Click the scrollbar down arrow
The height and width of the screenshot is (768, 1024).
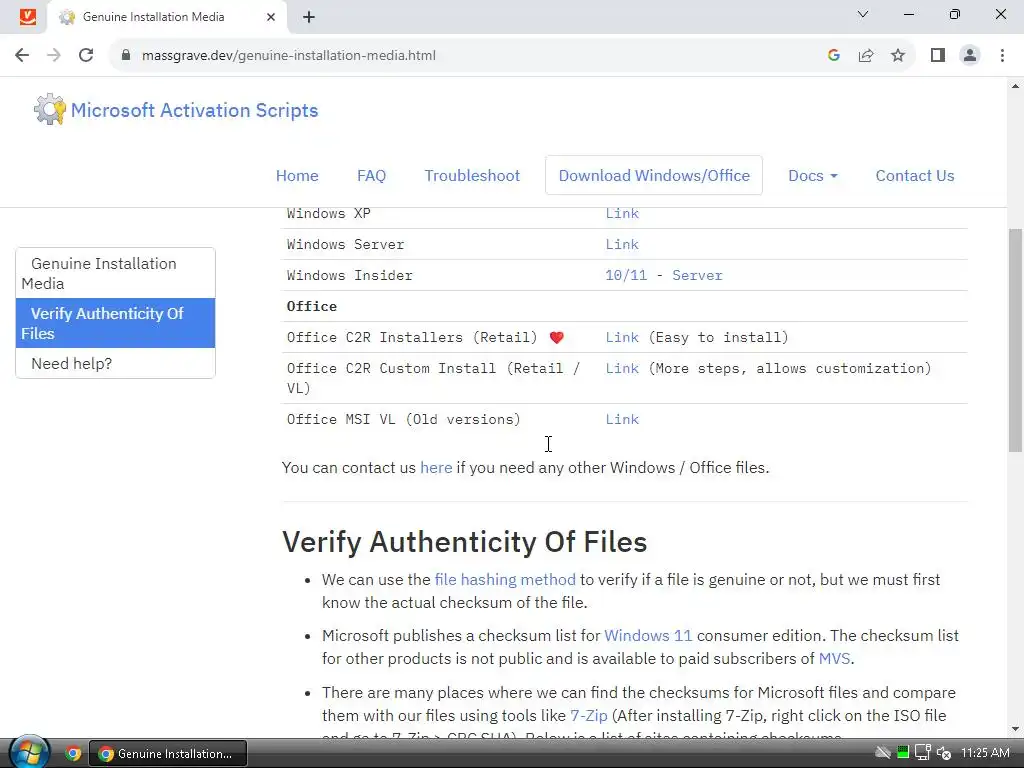click(x=1015, y=729)
